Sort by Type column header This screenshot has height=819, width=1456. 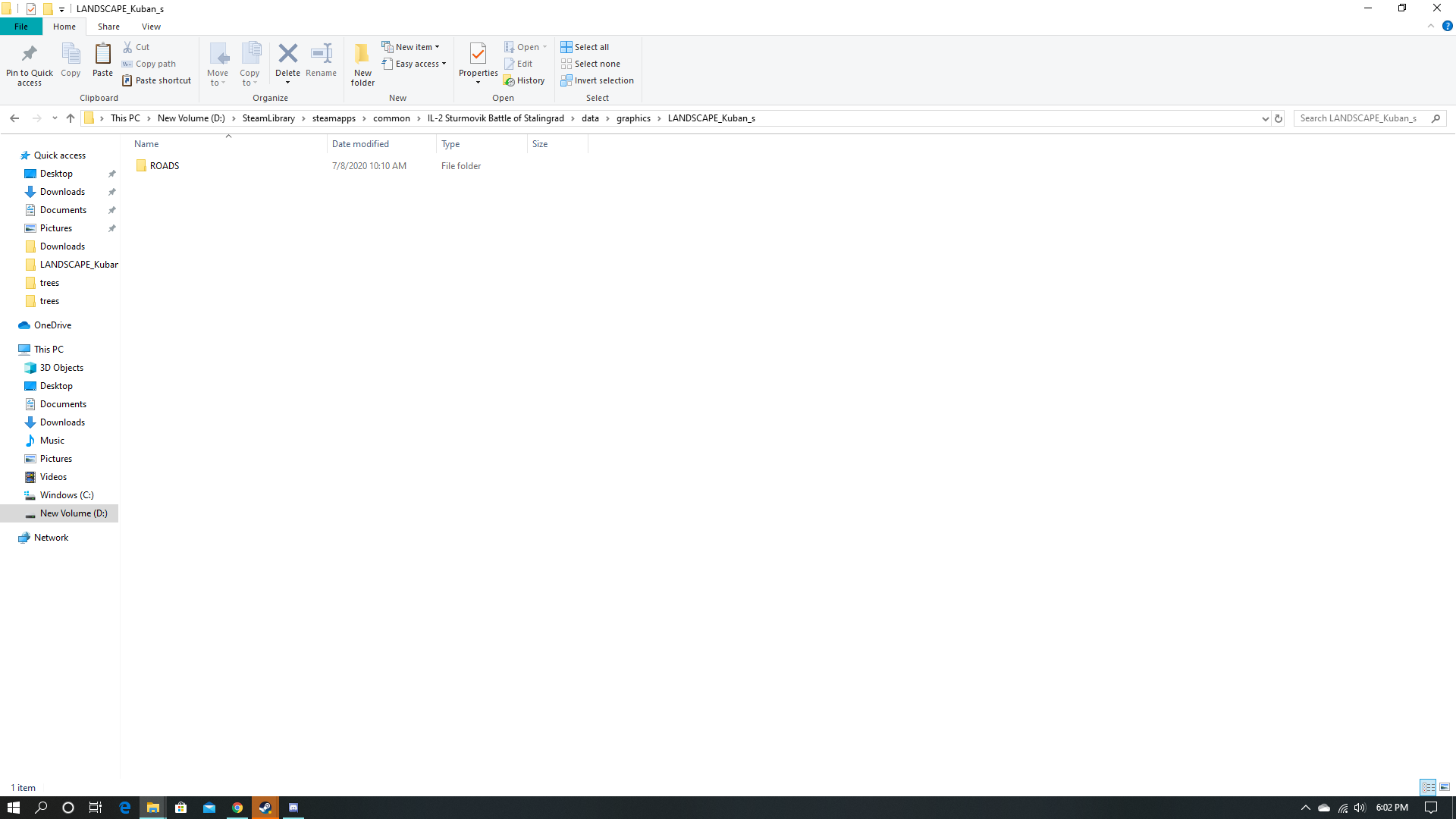coord(482,144)
